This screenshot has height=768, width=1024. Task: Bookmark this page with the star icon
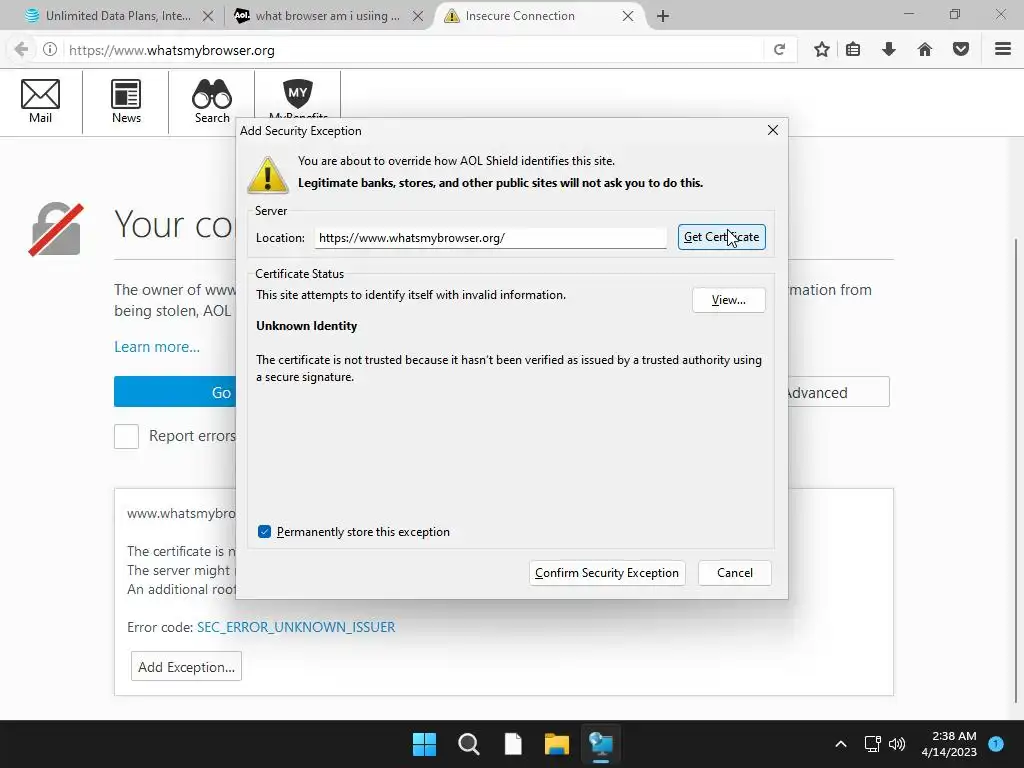[x=822, y=50]
